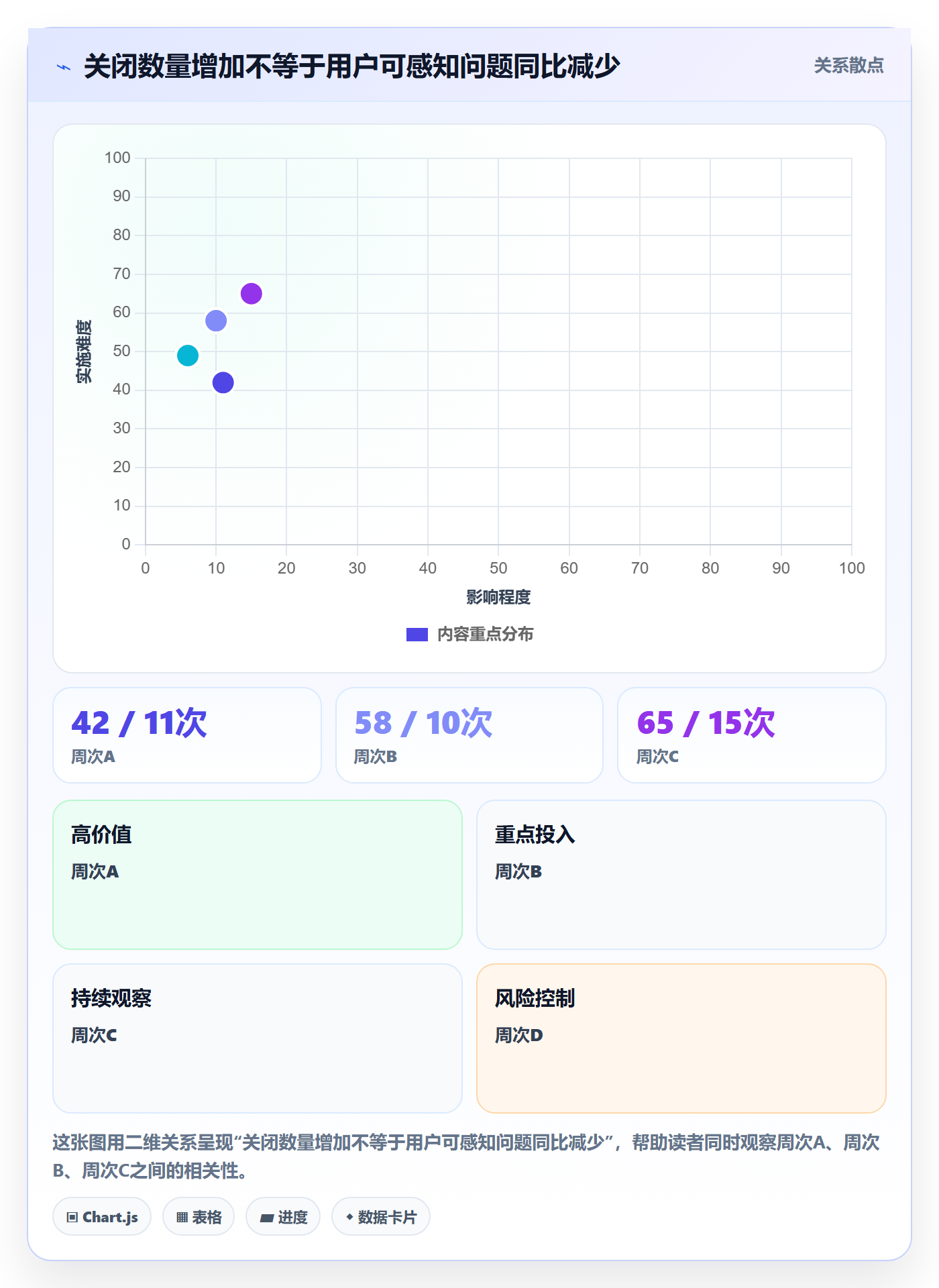Viewport: 939px width, 1288px height.
Task: Open the 65 / 15次 周次C stat card
Action: point(752,735)
